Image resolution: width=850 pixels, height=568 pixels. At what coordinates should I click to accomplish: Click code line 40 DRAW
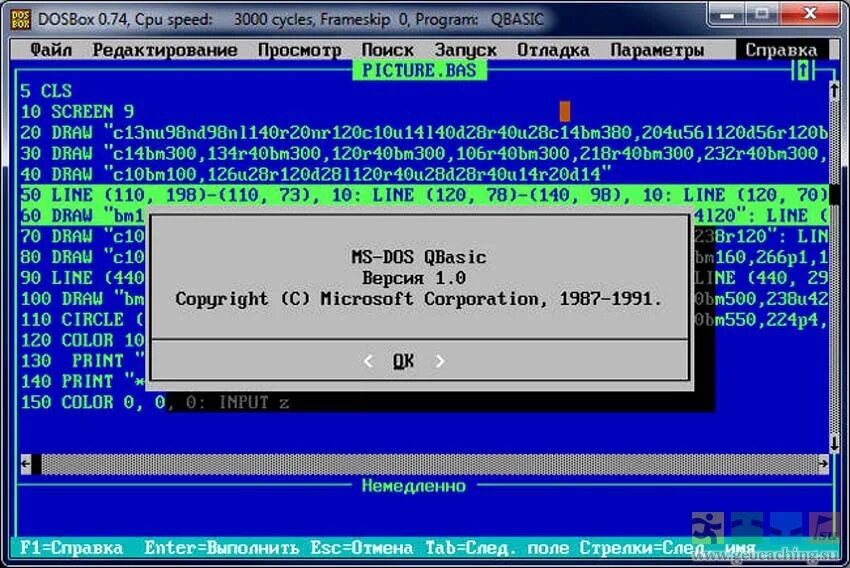click(315, 175)
